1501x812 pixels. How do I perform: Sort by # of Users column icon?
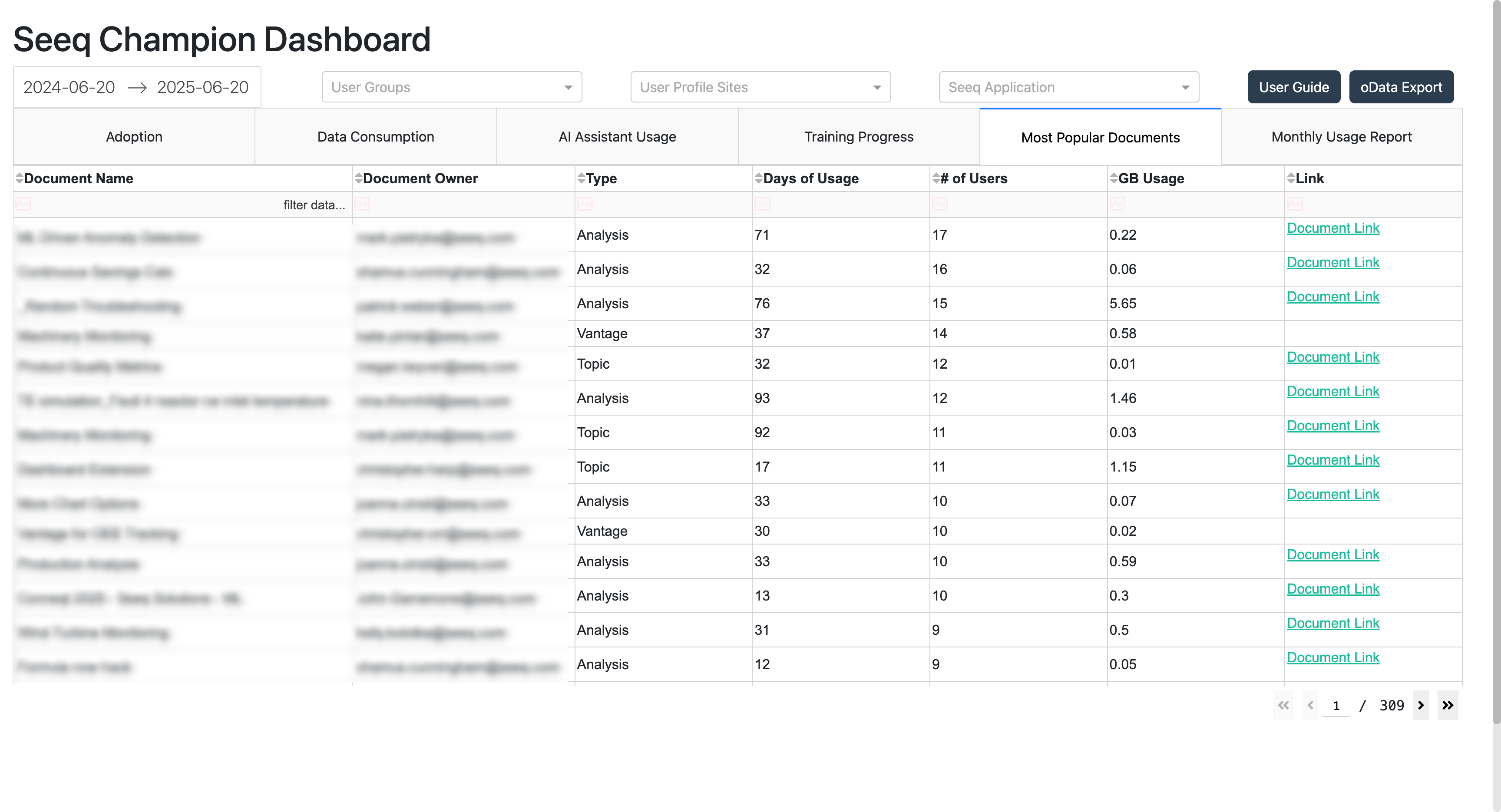(x=936, y=178)
